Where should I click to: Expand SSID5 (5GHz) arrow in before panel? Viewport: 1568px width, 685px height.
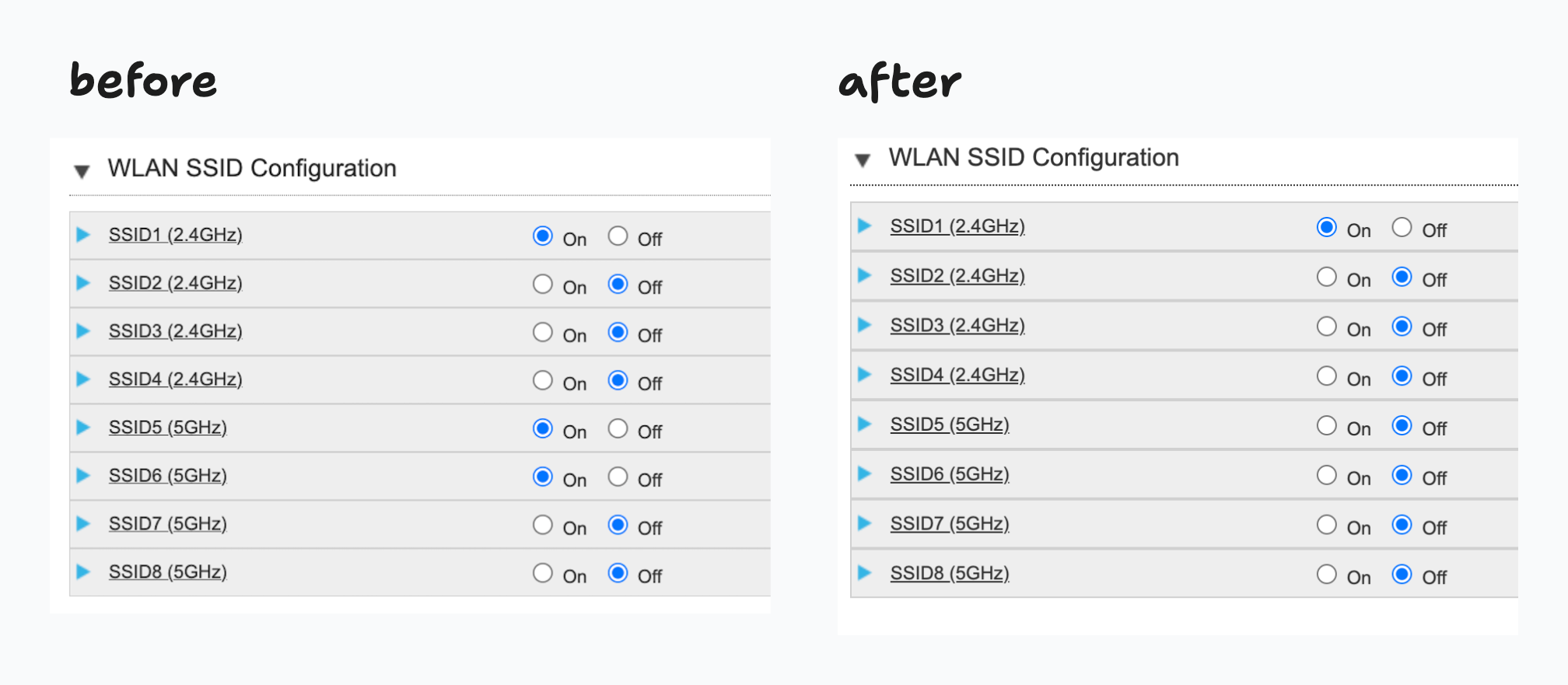(83, 428)
